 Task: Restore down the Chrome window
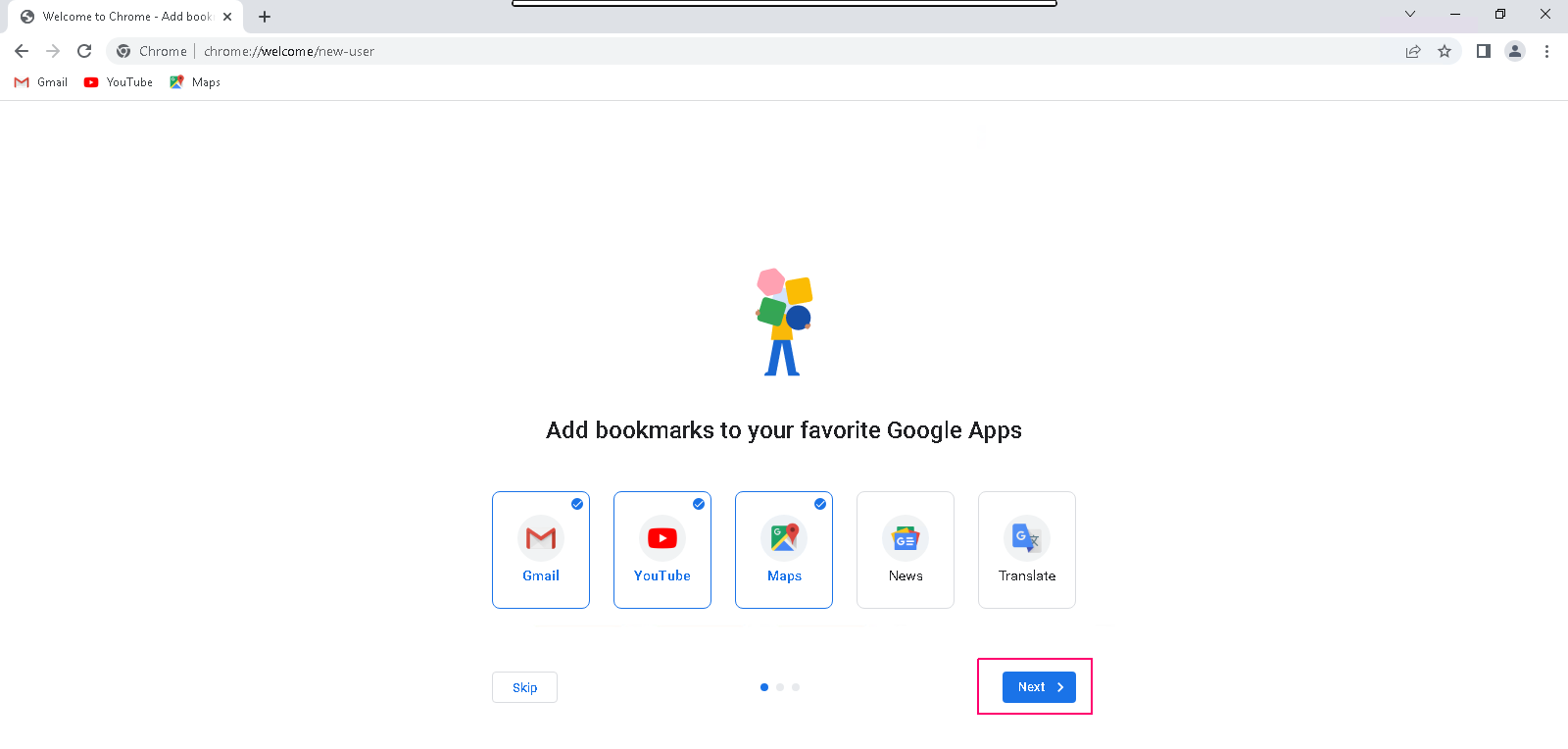[x=1500, y=14]
